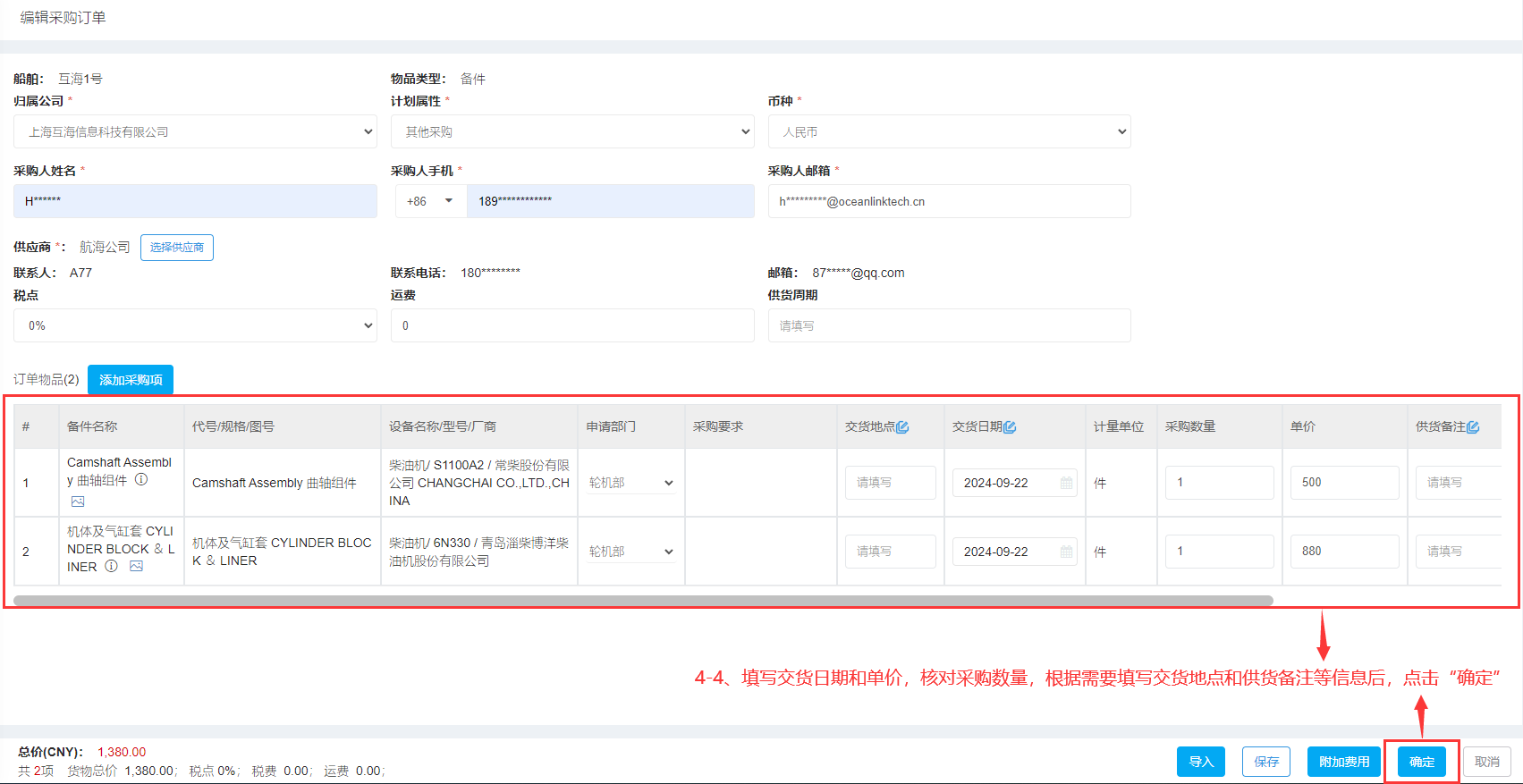Viewport: 1523px width, 784px height.
Task: Click row 2 交货地点 input field
Action: point(891,552)
